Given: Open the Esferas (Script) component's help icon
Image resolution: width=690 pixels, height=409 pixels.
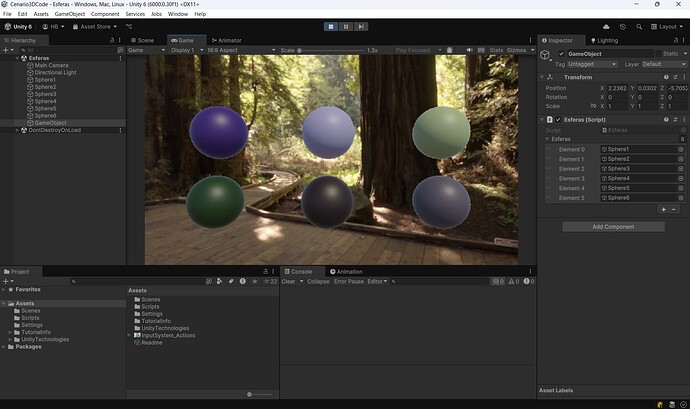Looking at the screenshot, I should coord(666,119).
